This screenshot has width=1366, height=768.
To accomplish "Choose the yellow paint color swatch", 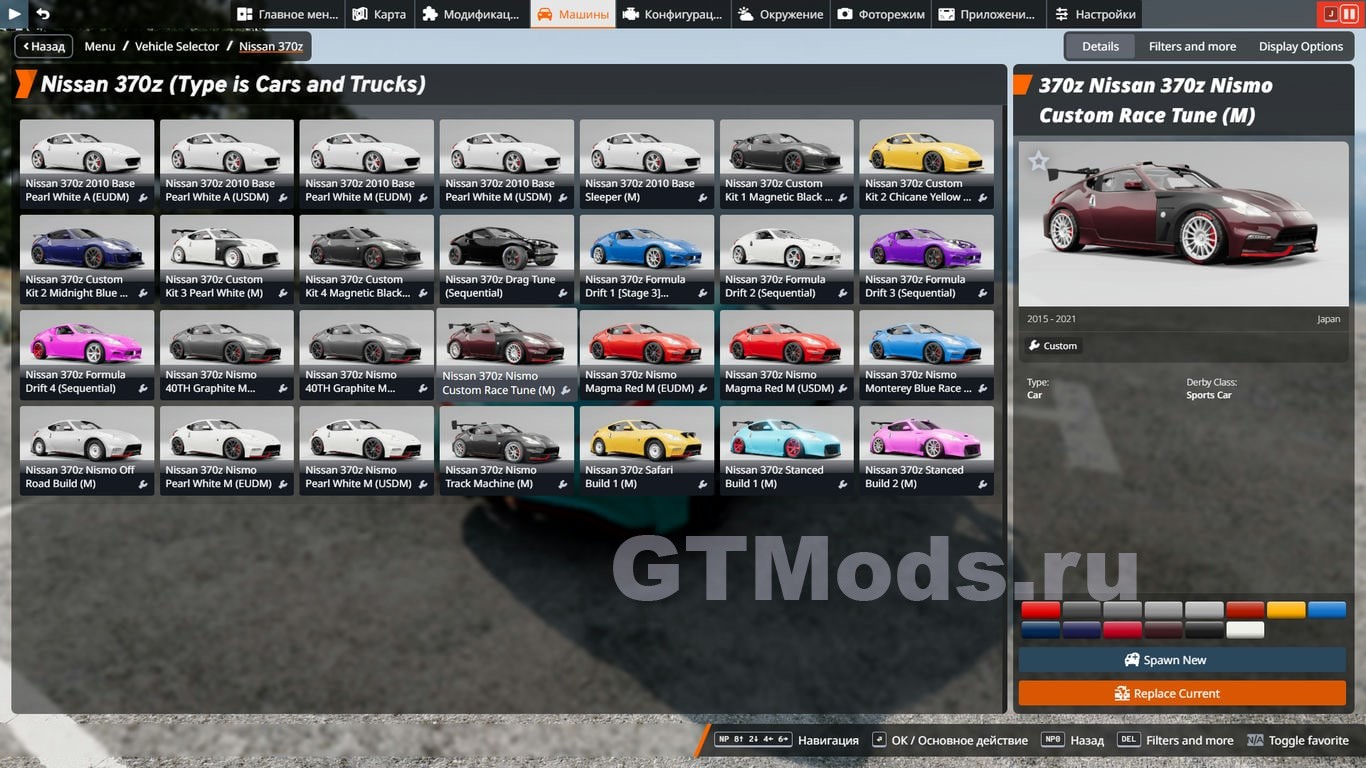I will click(1286, 610).
